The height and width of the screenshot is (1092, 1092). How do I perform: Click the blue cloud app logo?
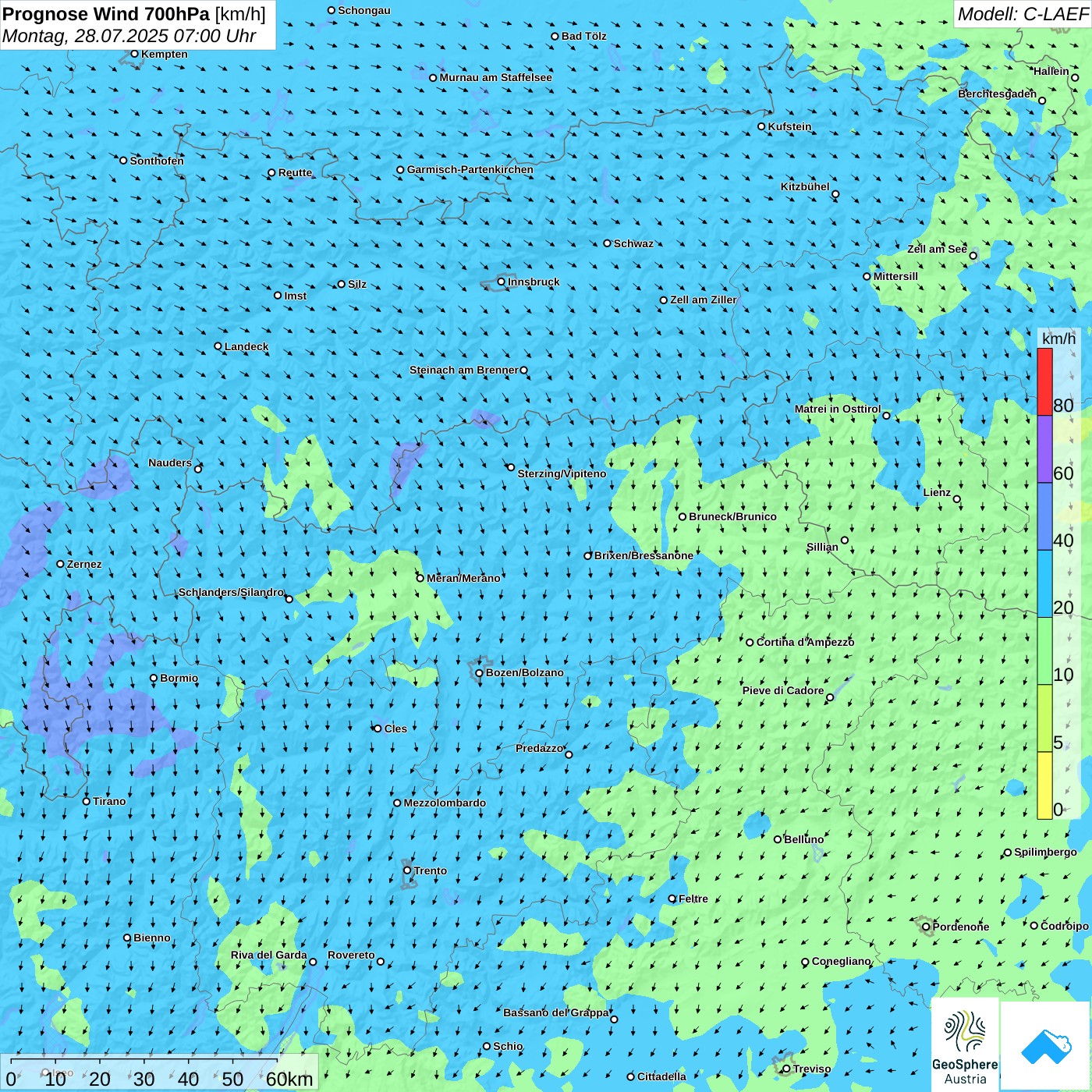point(1045,1047)
